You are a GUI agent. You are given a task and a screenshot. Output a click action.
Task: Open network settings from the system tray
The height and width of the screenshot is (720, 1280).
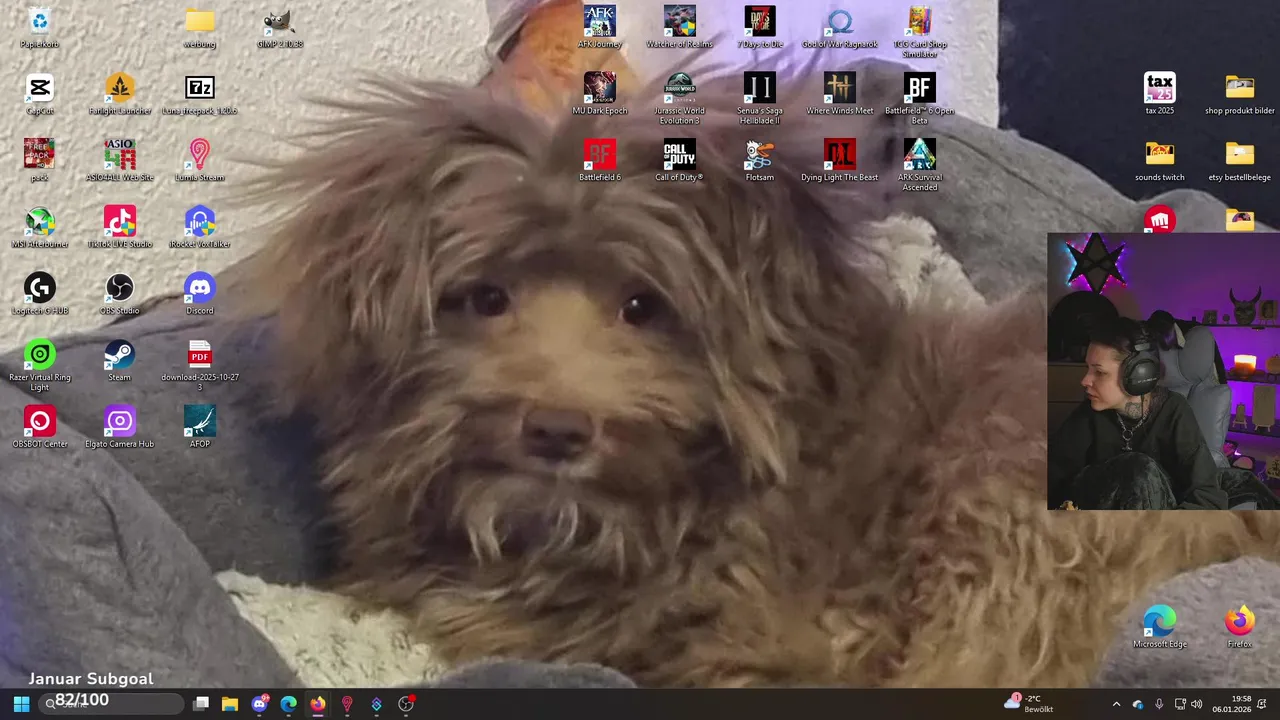(x=1180, y=704)
